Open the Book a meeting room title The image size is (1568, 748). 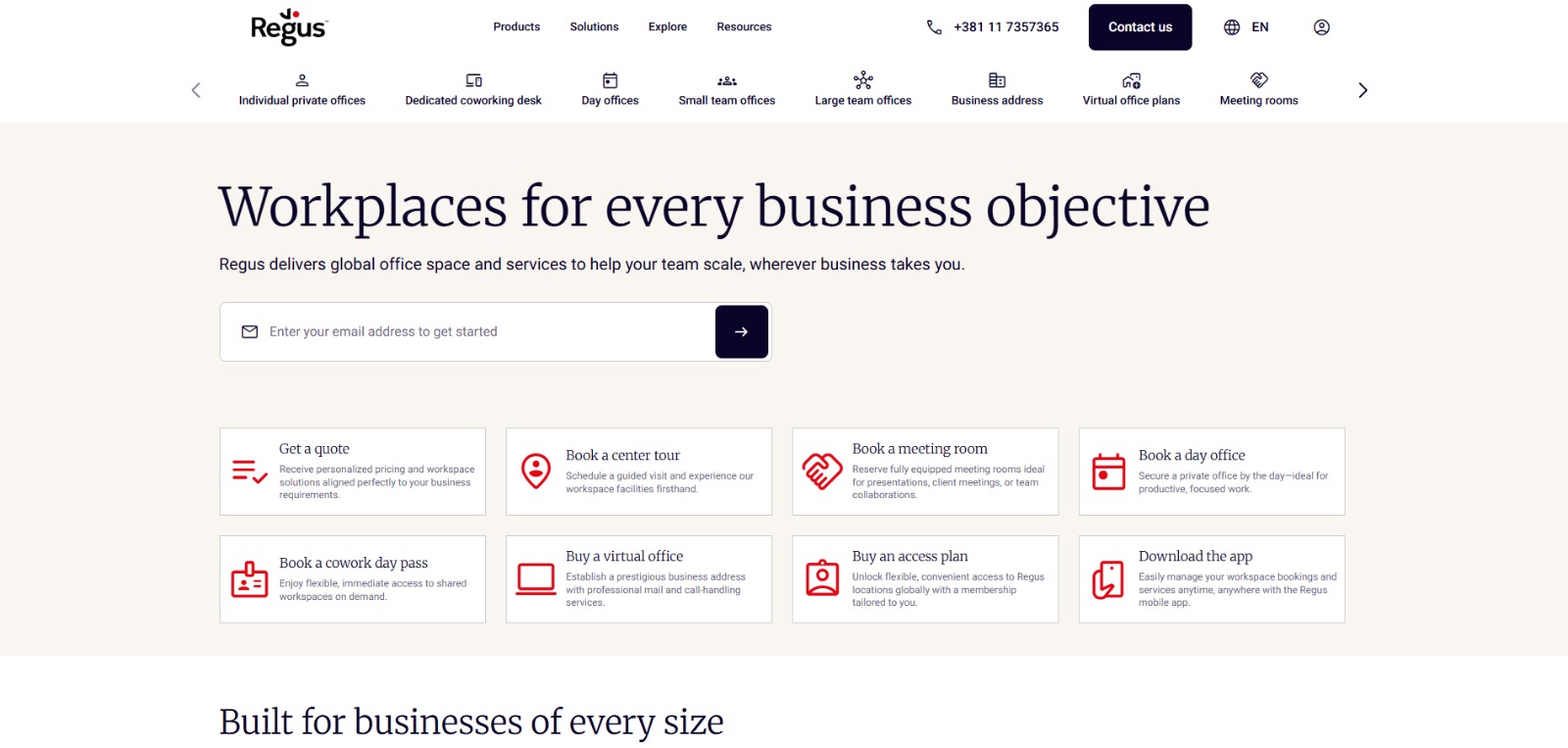(x=919, y=449)
